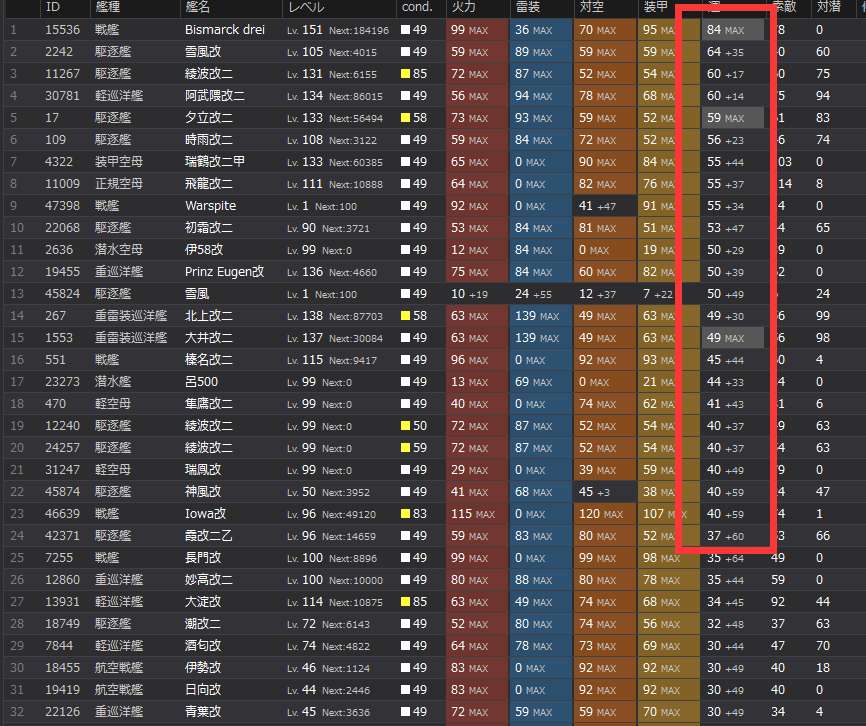Click the 火力 cell 10 +19 for 雪風

click(x=477, y=294)
